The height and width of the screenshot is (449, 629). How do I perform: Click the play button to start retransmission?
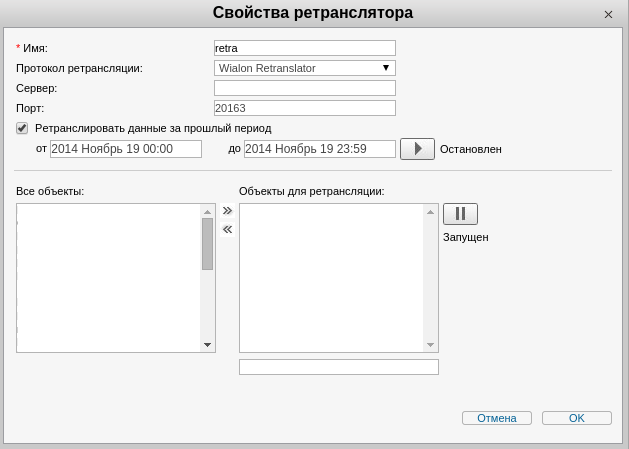click(x=417, y=149)
